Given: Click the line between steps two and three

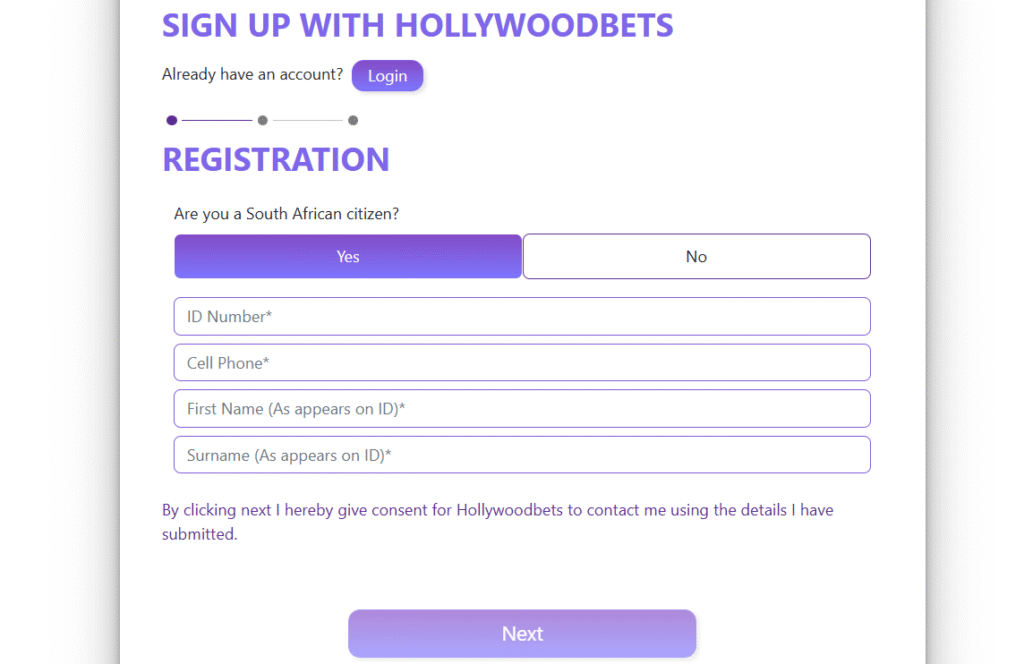Looking at the screenshot, I should pos(307,121).
